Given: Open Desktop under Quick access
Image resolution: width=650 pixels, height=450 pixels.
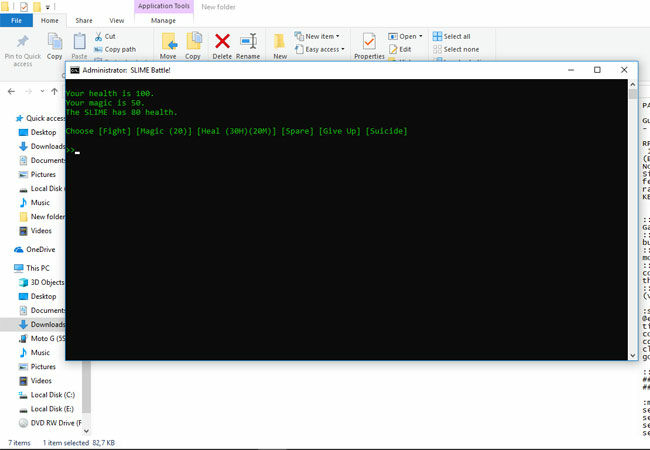Looking at the screenshot, I should click(38, 132).
